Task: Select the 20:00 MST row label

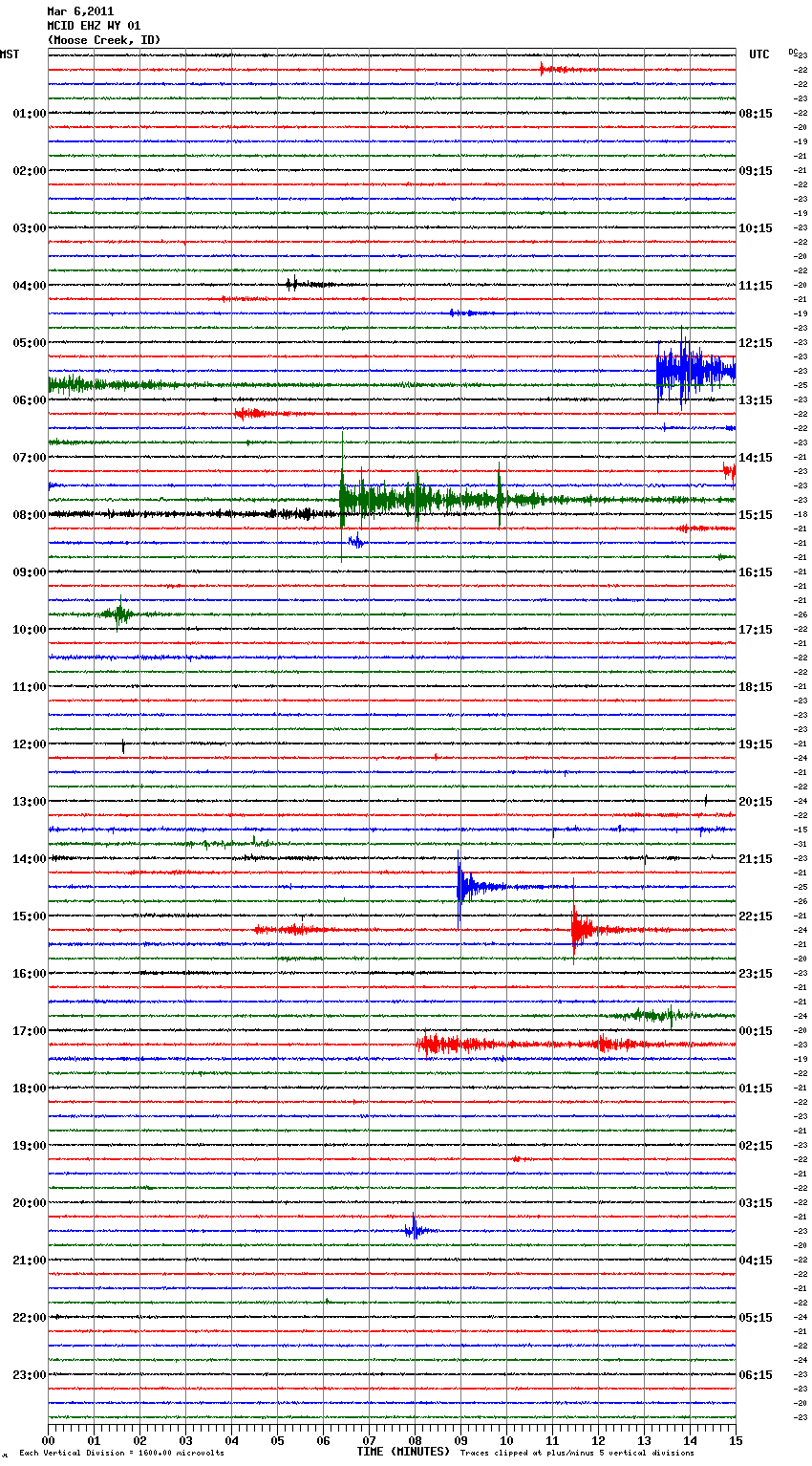Action: pos(30,1203)
